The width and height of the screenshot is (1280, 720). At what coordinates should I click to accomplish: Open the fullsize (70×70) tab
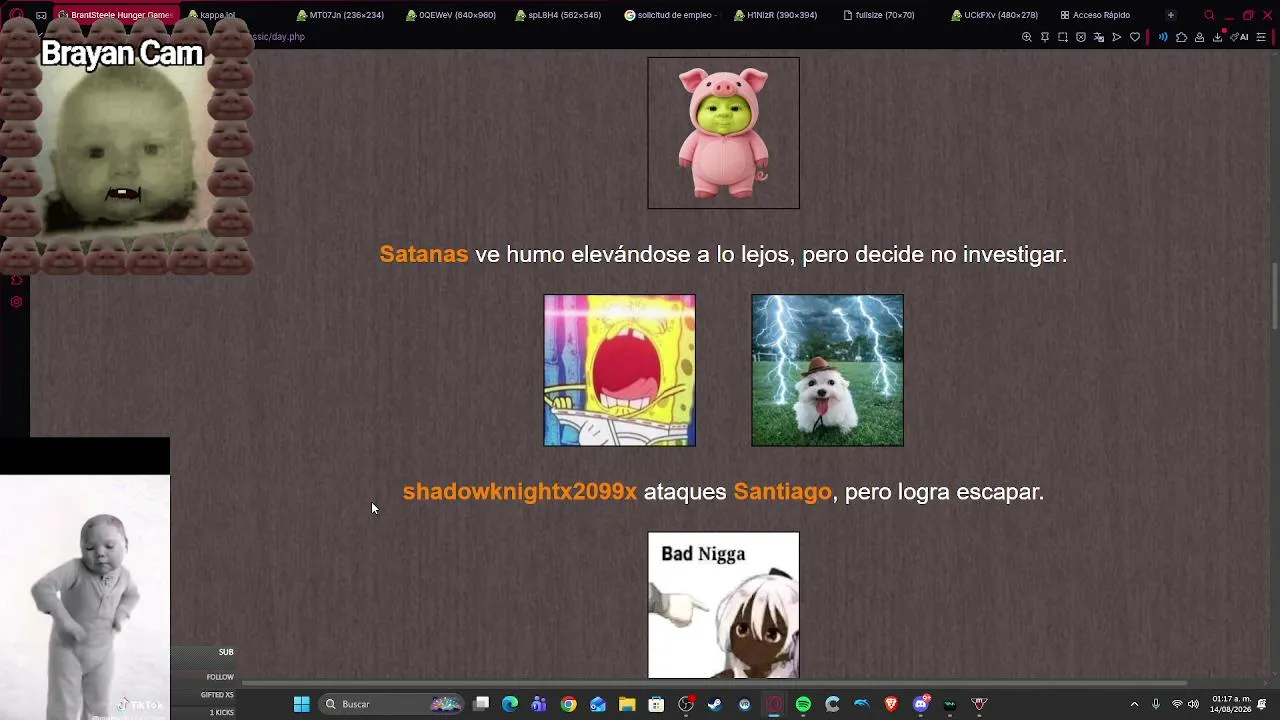(x=880, y=15)
